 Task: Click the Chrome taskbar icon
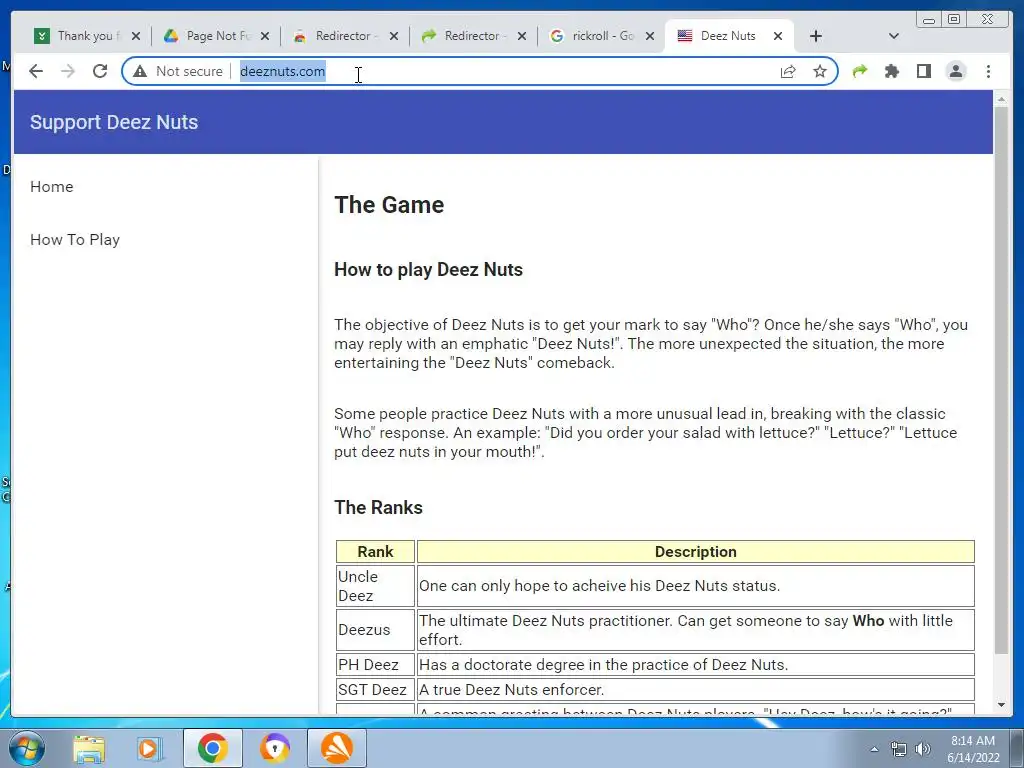(212, 748)
